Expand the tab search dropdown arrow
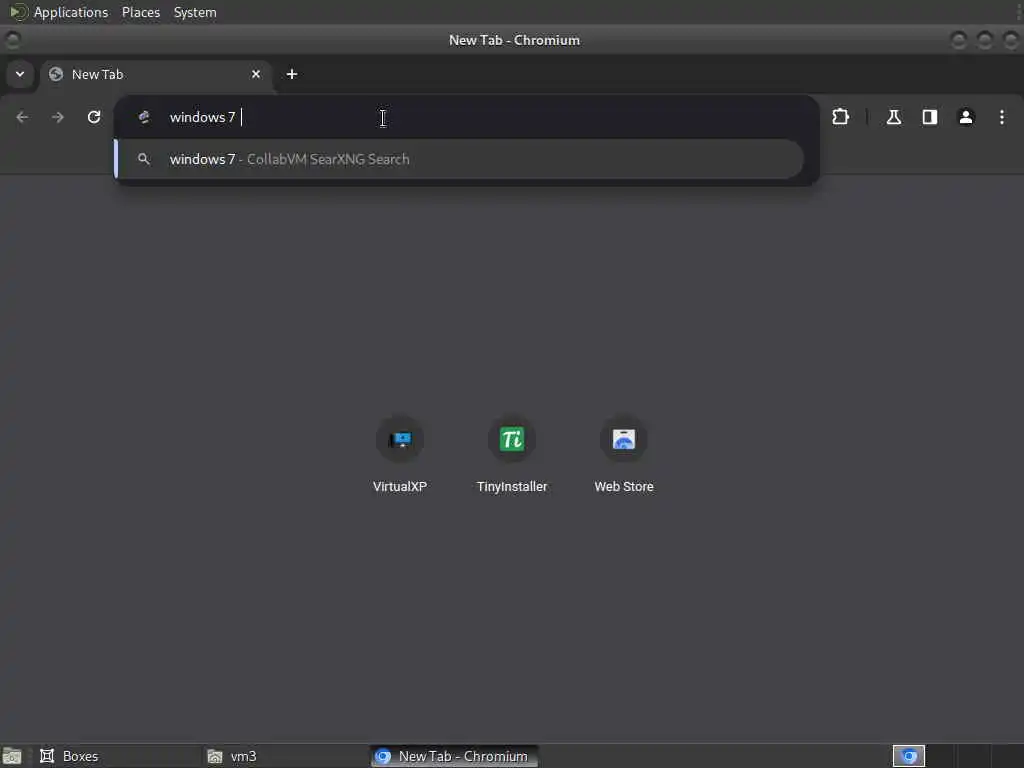Screen dimensions: 1024x768 click(20, 74)
